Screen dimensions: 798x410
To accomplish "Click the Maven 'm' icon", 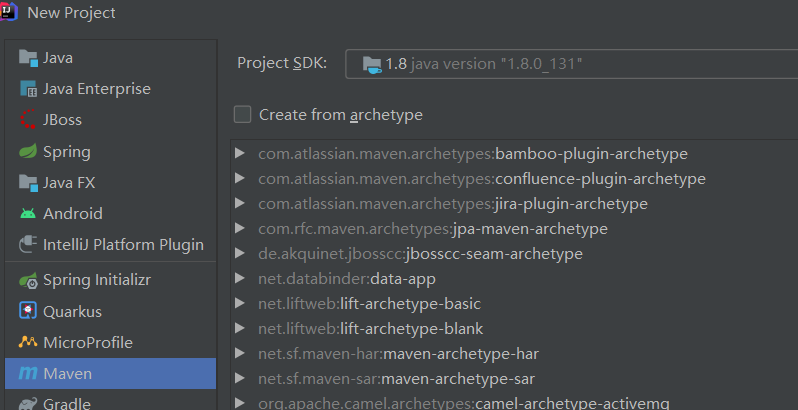I will coord(28,373).
